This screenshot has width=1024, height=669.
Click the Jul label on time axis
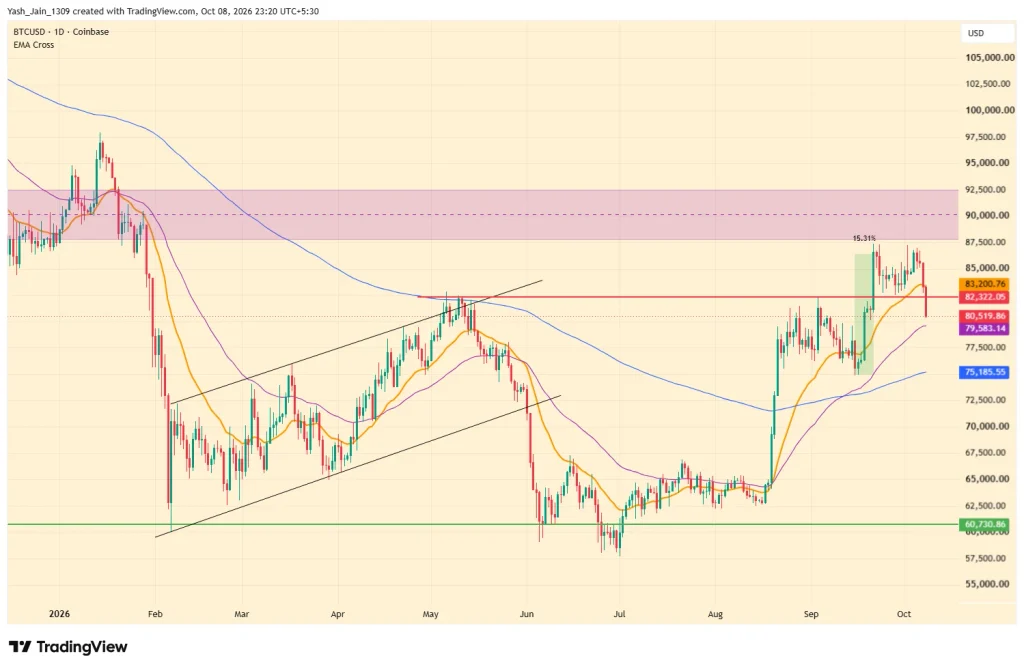[x=620, y=614]
